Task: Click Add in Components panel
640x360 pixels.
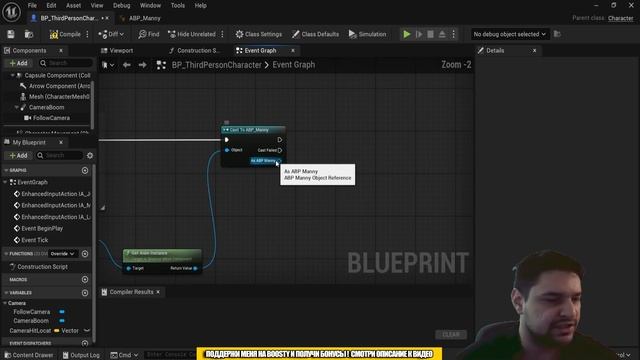Action: [x=18, y=63]
